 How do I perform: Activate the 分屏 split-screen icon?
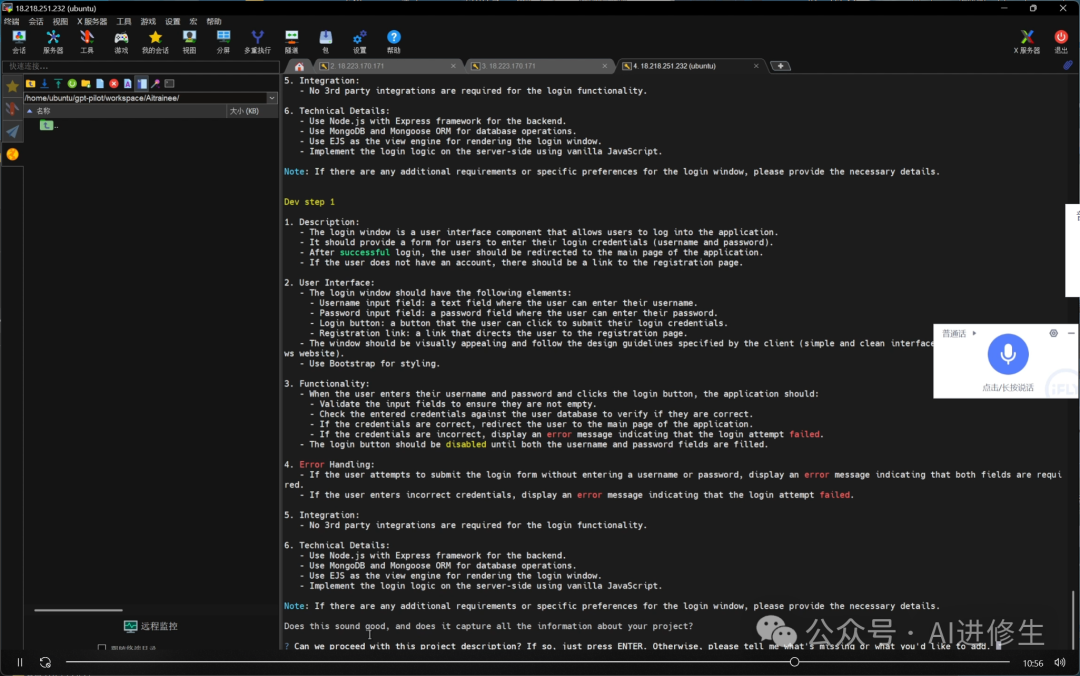(223, 41)
